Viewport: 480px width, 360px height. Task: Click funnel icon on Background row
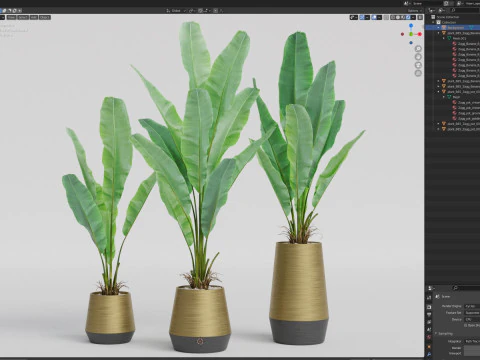pyautogui.click(x=471, y=28)
